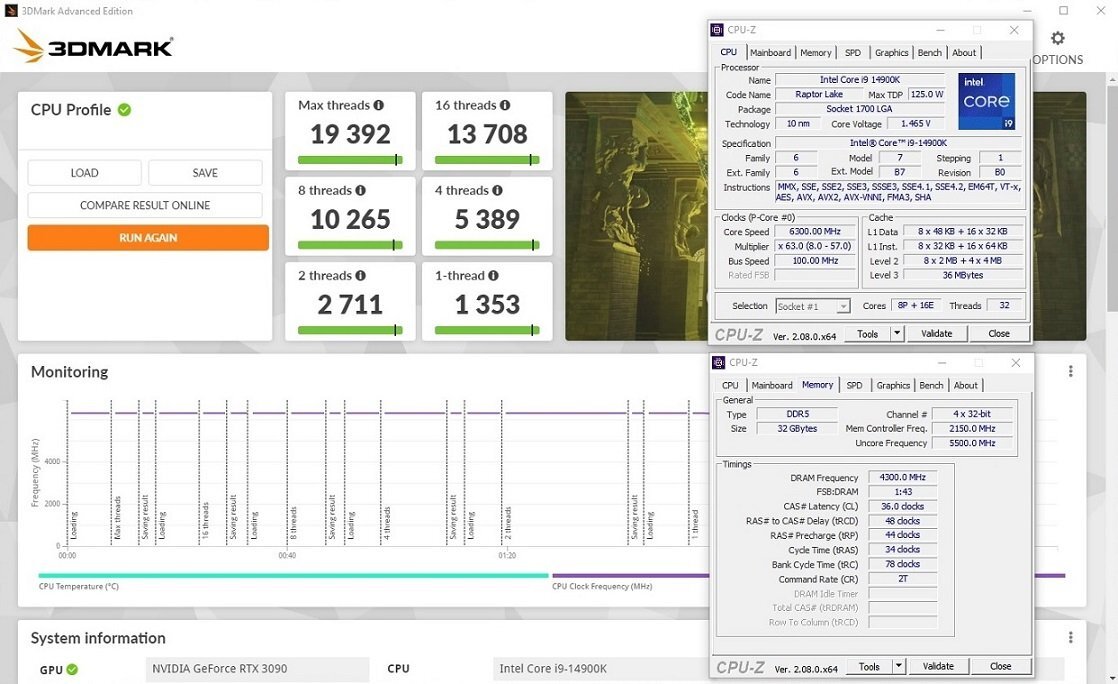Open the System information three-dot menu
Screen dimensions: 1118x684
point(1070,638)
